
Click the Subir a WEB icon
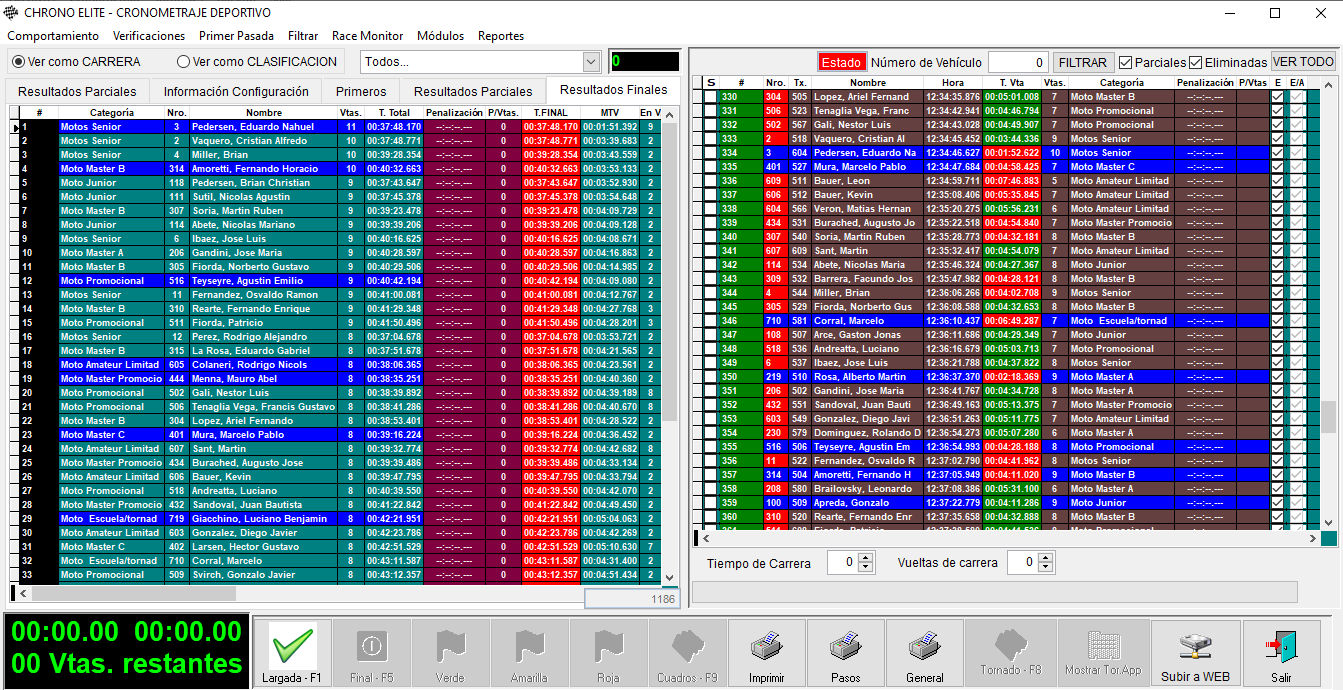click(1195, 647)
